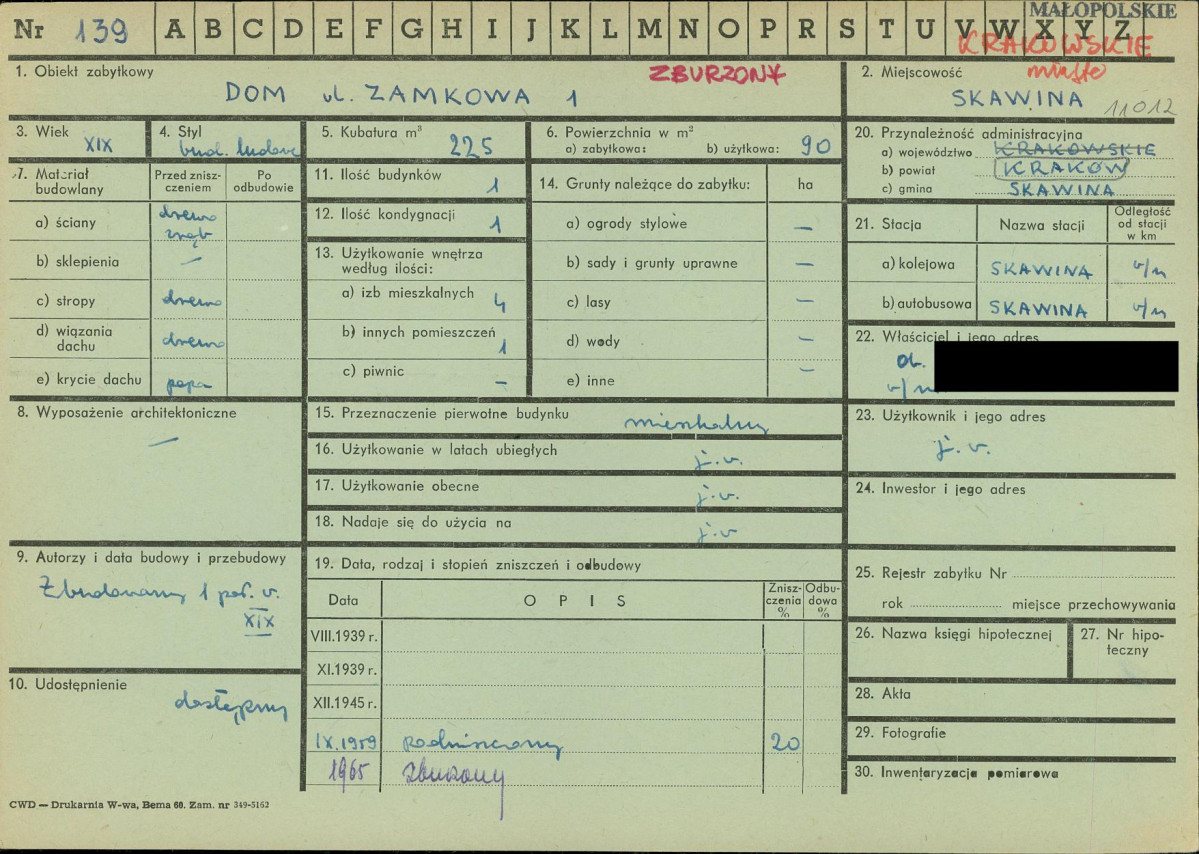Select letter M in the alphabet index
The image size is (1199, 854).
click(x=649, y=28)
